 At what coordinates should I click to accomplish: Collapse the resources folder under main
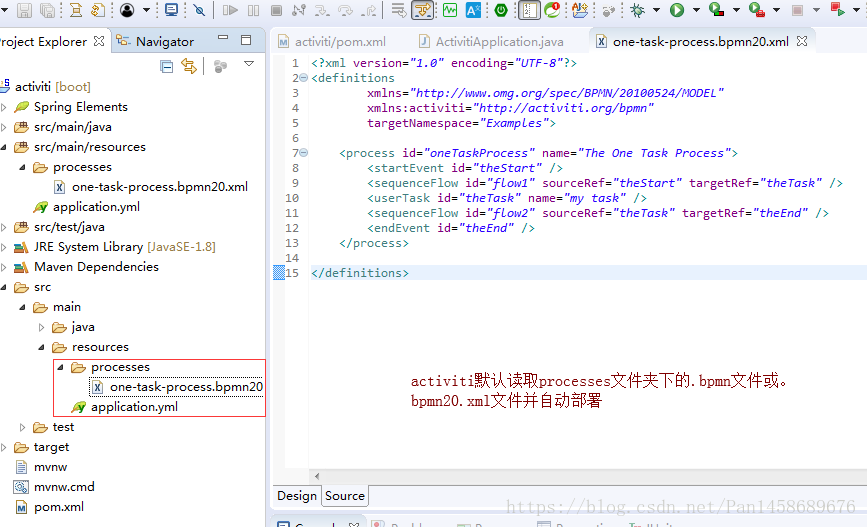click(x=41, y=347)
